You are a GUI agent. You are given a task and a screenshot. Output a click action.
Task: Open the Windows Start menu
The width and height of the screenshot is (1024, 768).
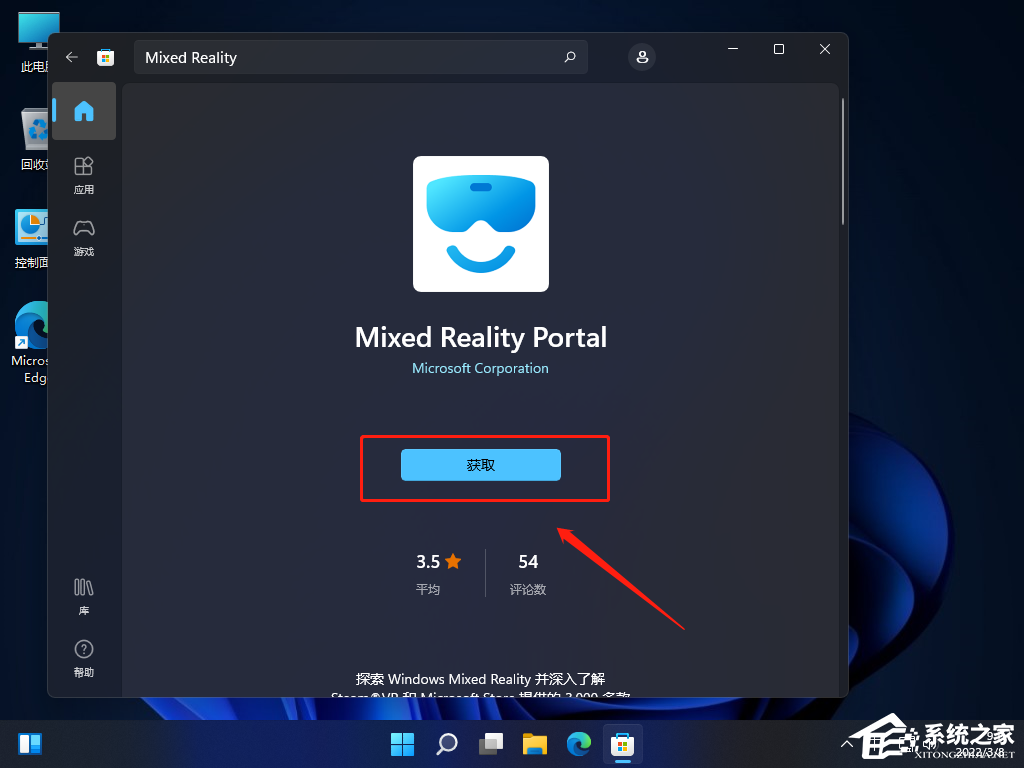click(x=402, y=744)
